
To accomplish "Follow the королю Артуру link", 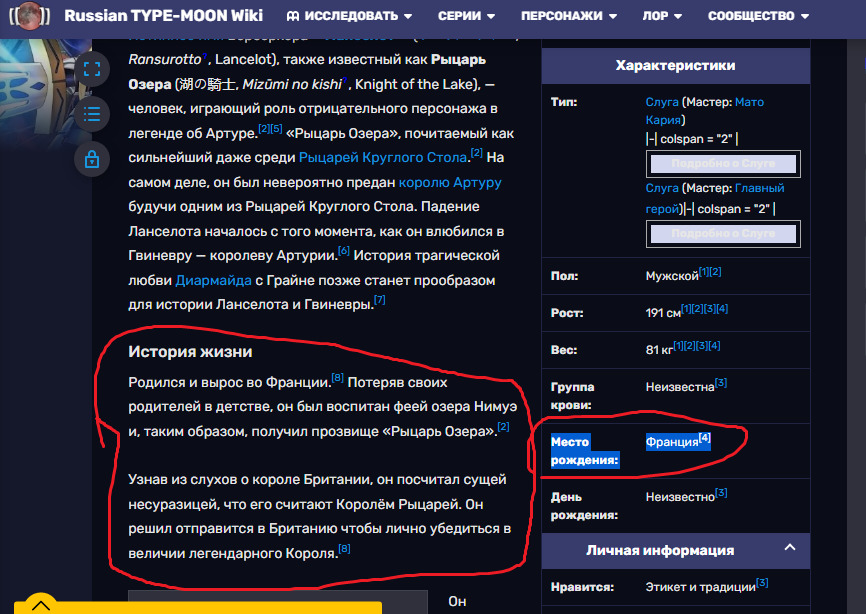I will [x=450, y=183].
